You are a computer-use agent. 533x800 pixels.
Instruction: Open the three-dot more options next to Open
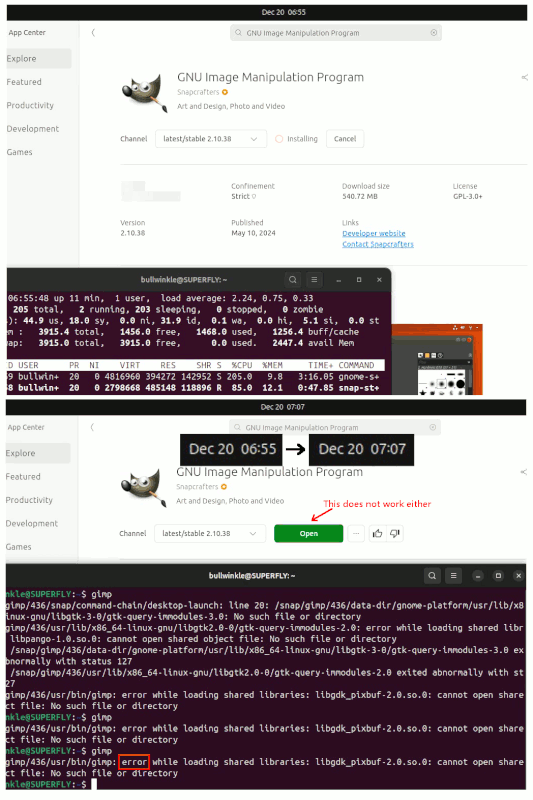(x=356, y=534)
